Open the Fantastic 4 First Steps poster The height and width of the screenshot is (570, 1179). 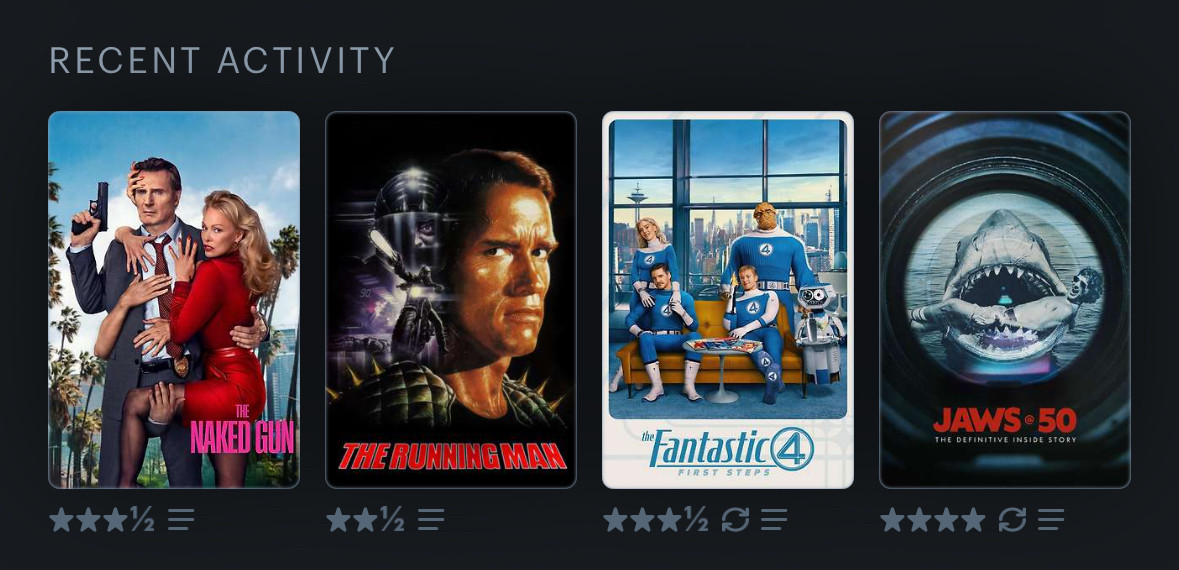tap(728, 299)
